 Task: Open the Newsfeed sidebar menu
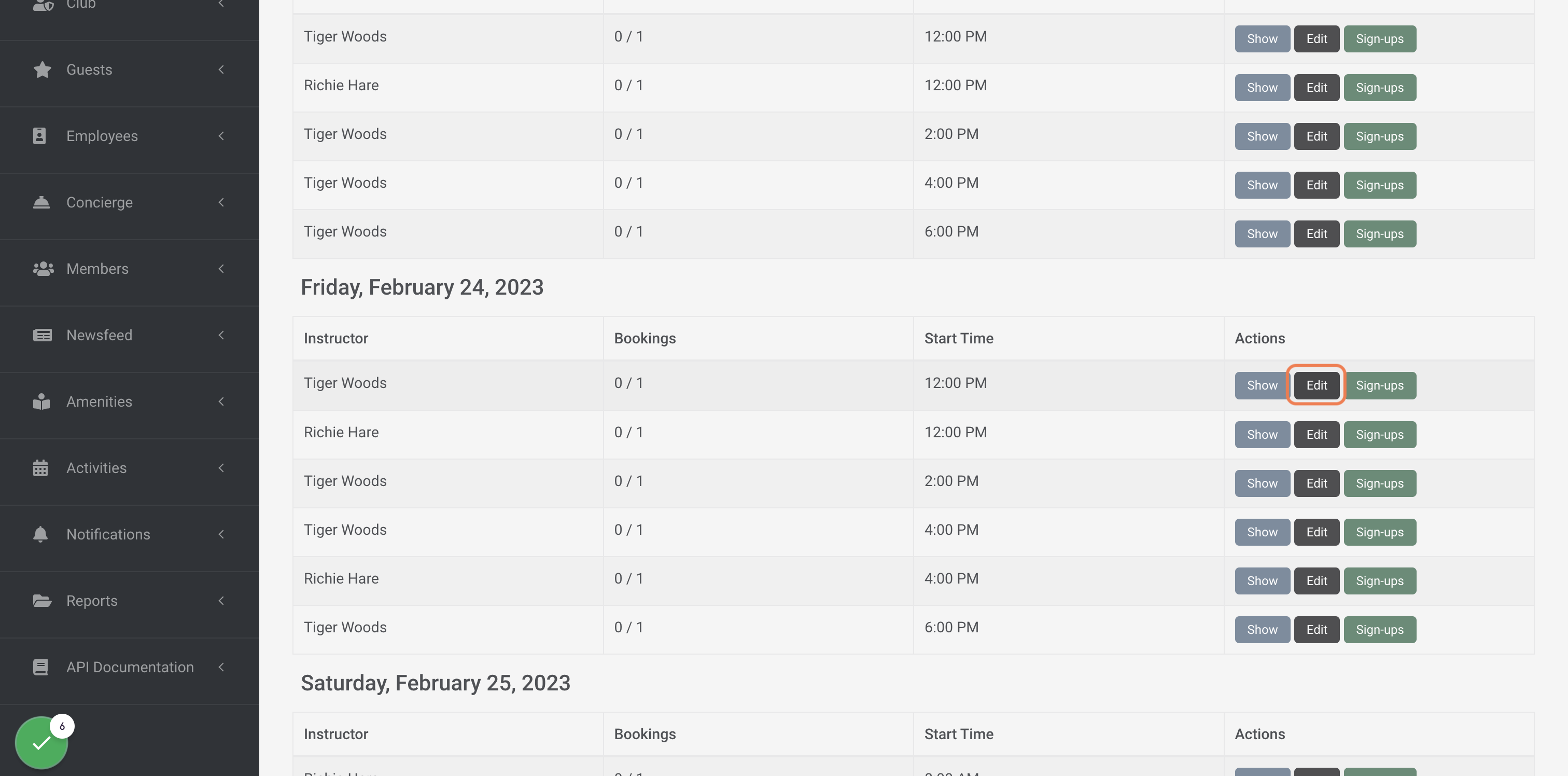coord(129,335)
